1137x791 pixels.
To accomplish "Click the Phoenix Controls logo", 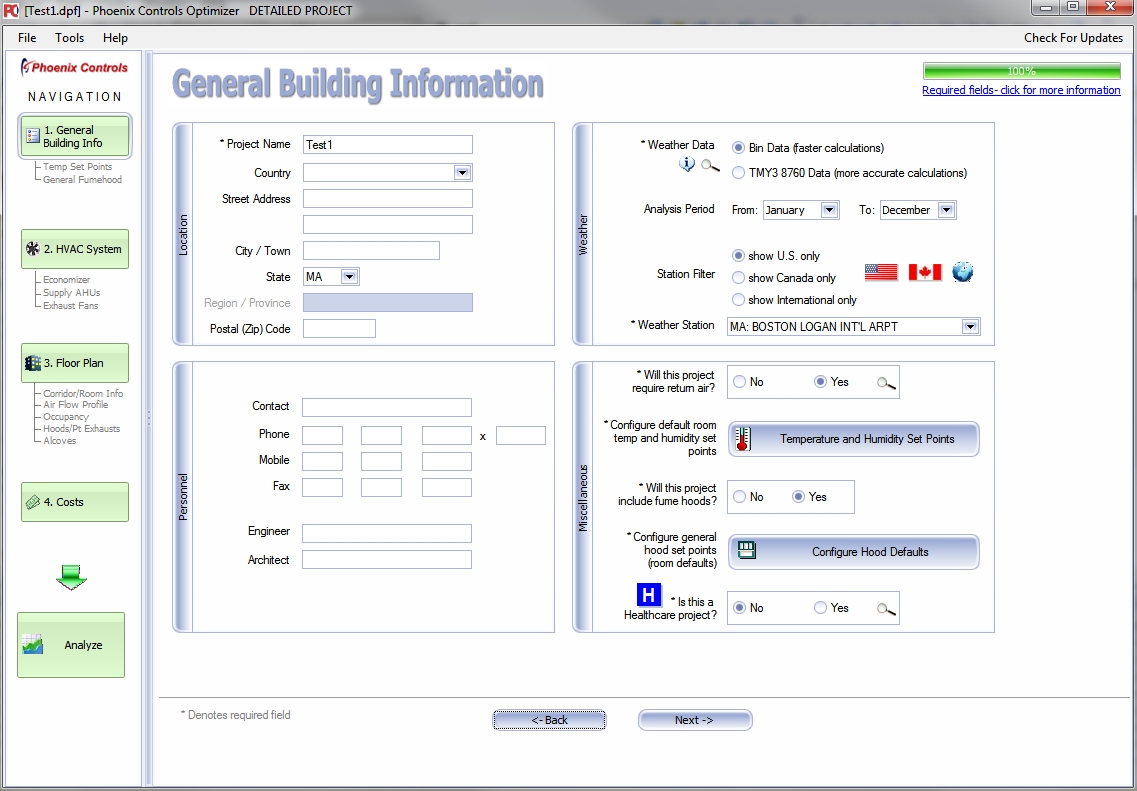I will click(x=75, y=67).
